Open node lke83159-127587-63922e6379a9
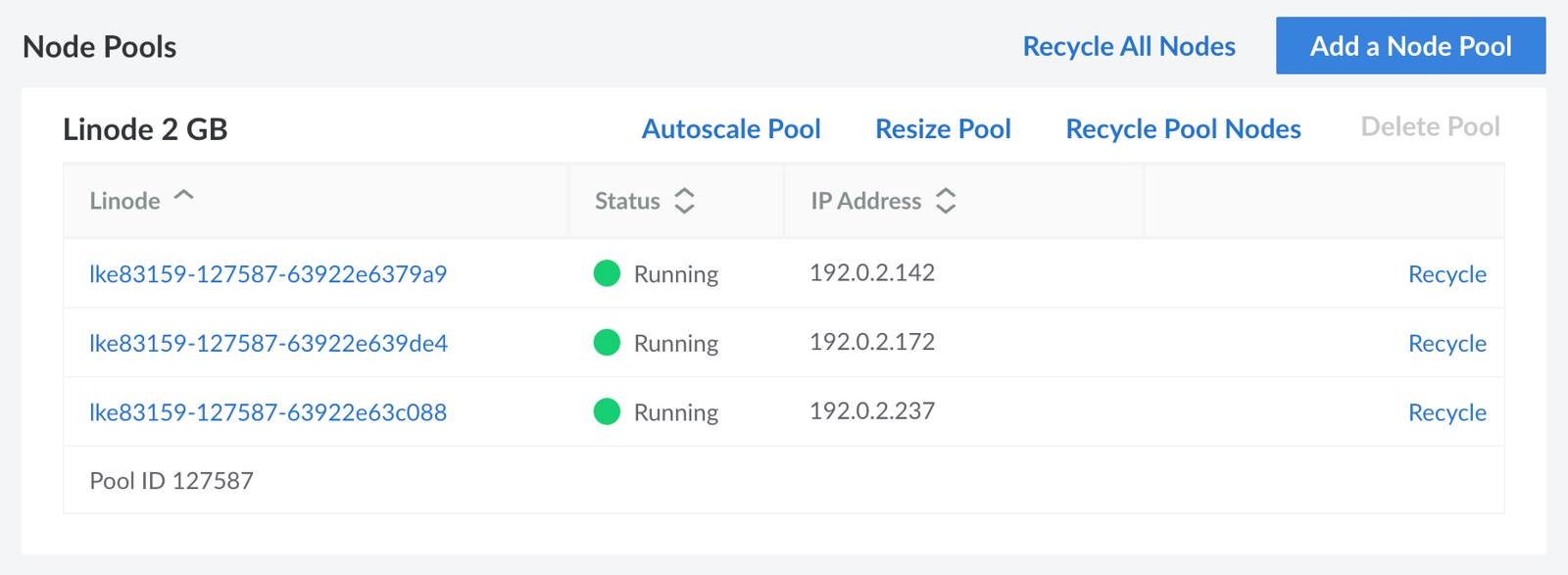Image resolution: width=1568 pixels, height=575 pixels. [268, 274]
